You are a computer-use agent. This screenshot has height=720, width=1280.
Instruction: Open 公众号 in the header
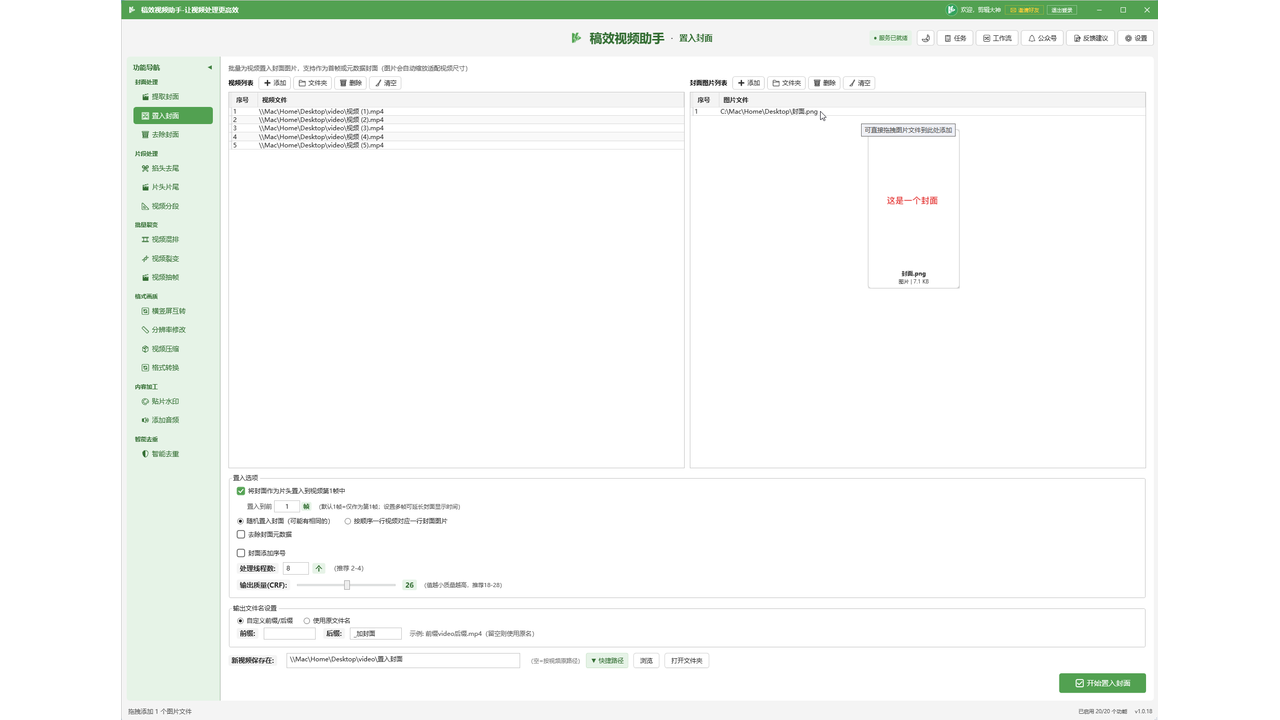click(x=1043, y=38)
